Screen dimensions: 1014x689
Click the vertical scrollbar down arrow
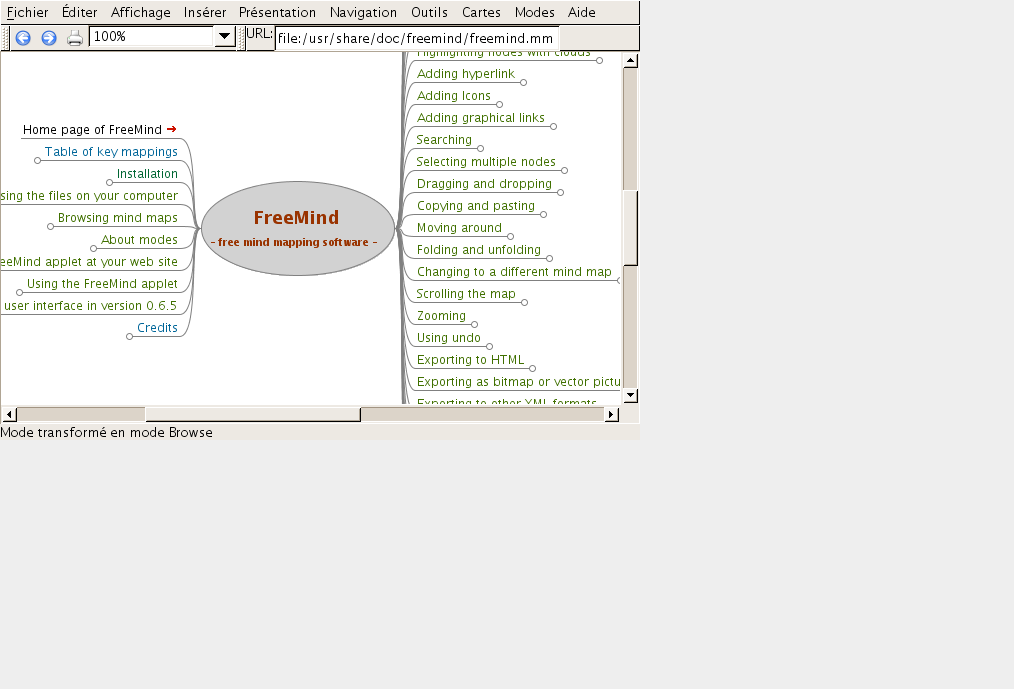[631, 395]
